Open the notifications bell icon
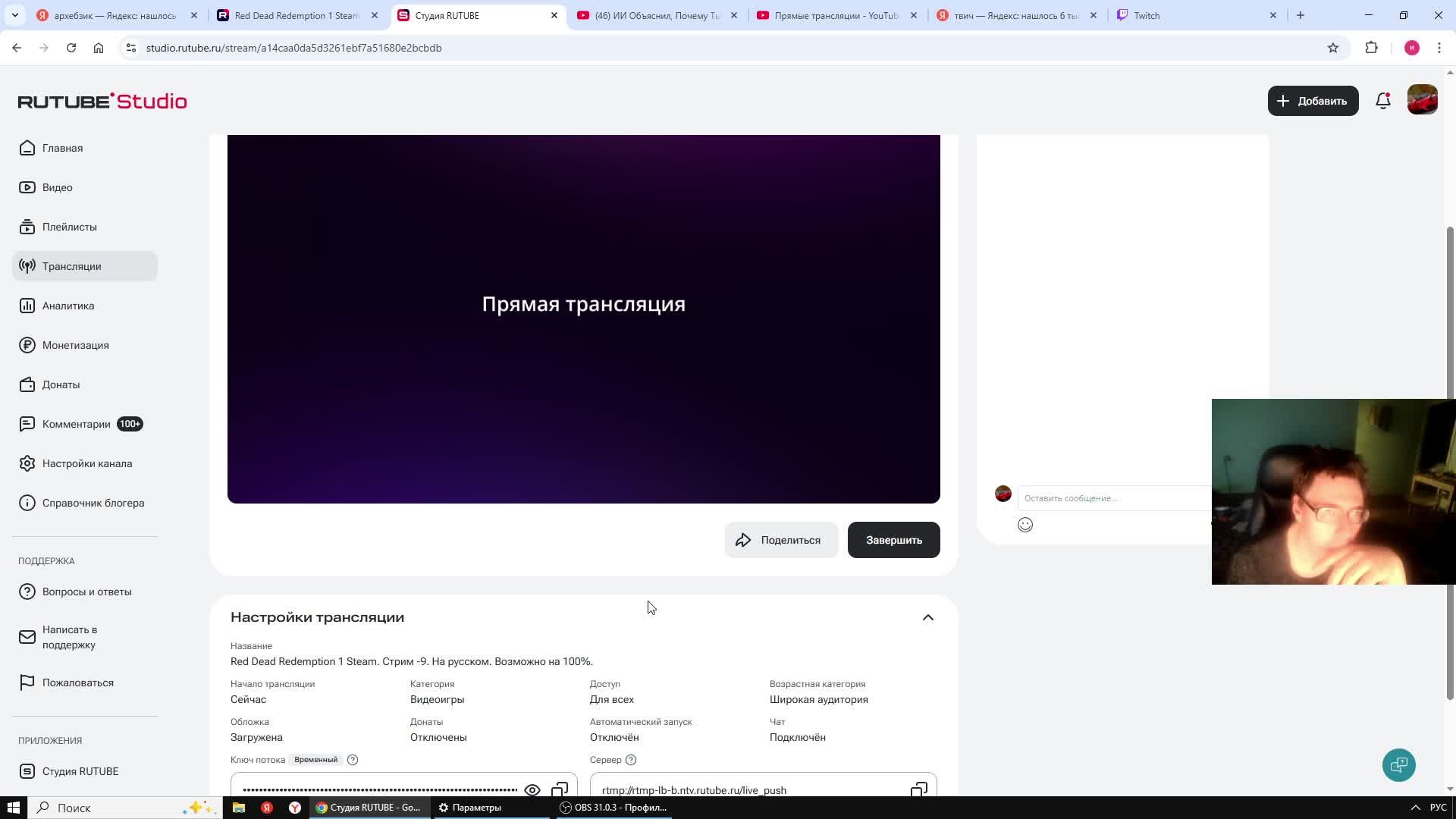The image size is (1456, 819). 1382,101
